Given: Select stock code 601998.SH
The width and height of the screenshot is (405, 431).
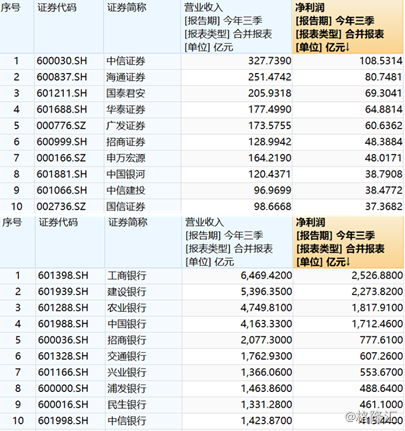Looking at the screenshot, I should pos(63,421).
